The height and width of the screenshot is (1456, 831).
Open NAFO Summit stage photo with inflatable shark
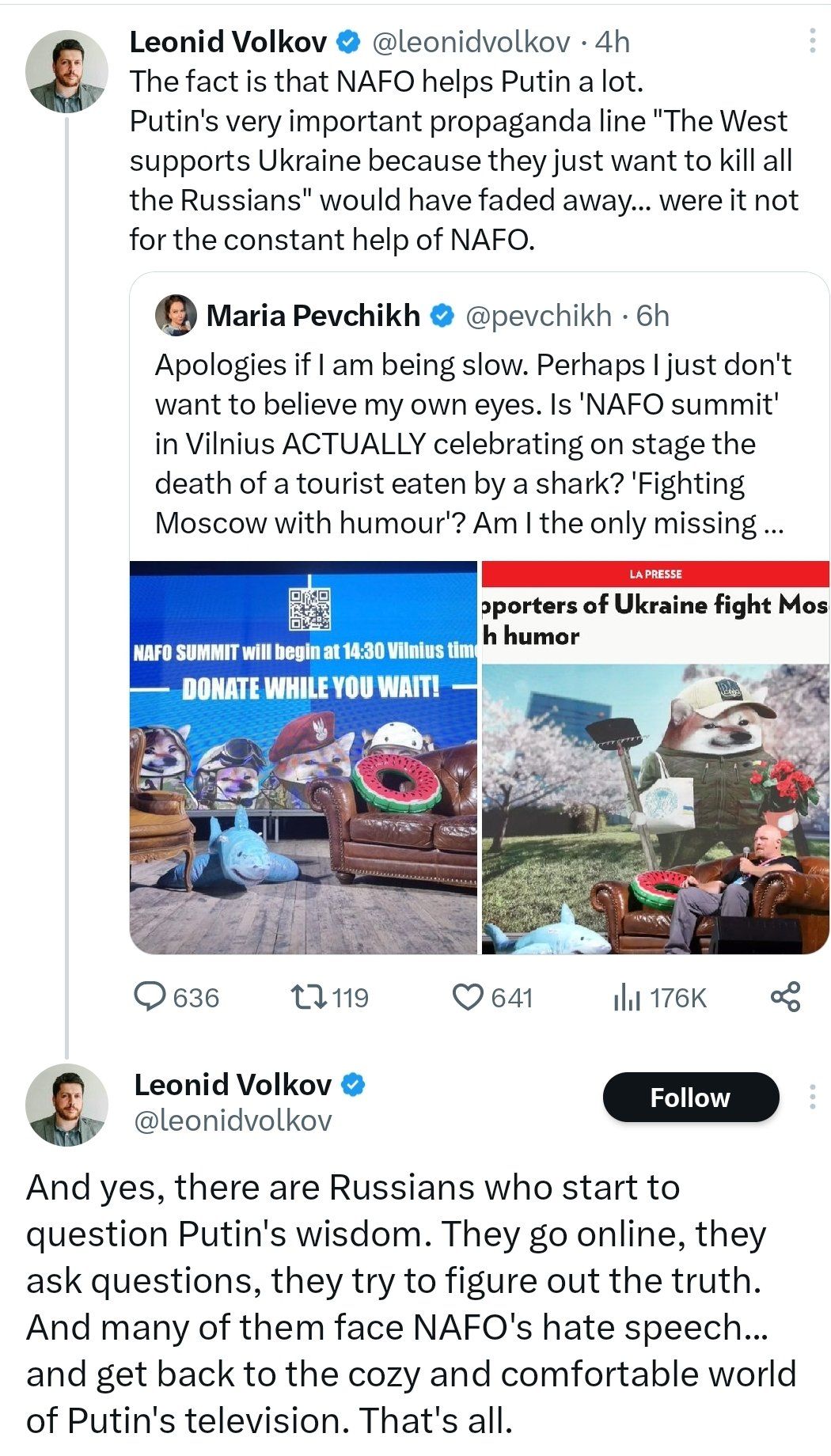(x=304, y=757)
